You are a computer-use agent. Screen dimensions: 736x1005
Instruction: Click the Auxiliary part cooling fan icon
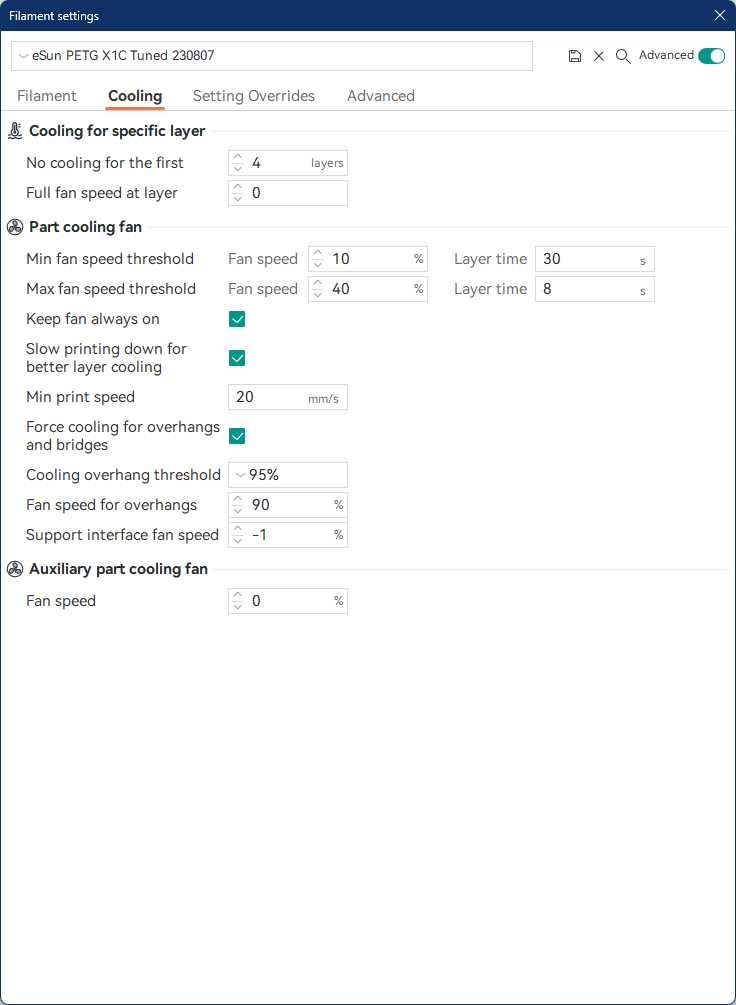point(15,569)
